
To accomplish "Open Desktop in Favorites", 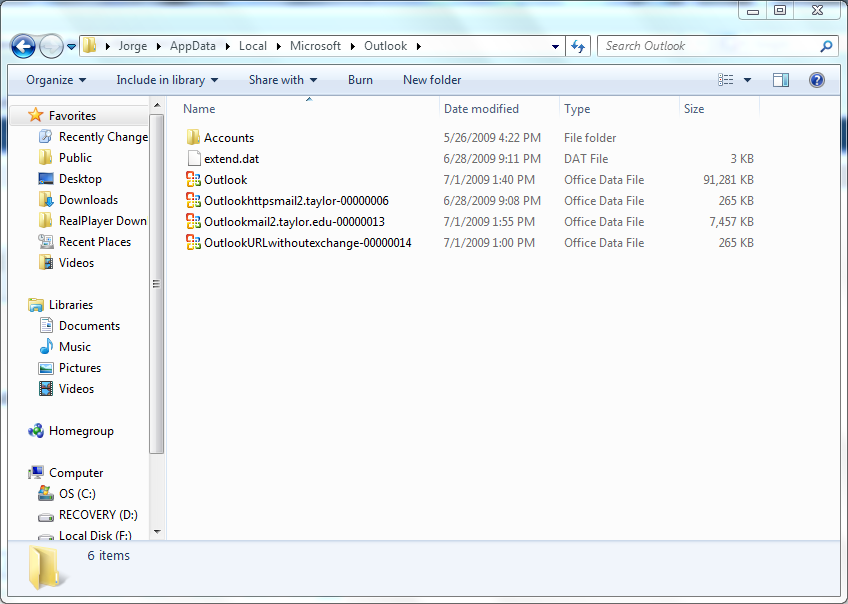I will (x=80, y=179).
